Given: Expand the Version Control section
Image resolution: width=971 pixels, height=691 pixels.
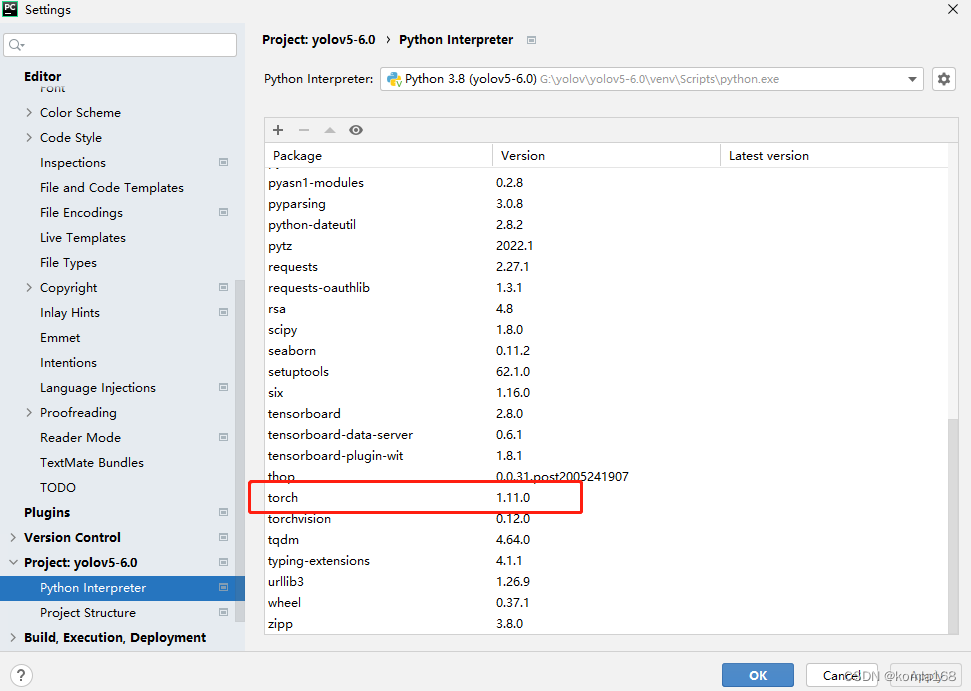Looking at the screenshot, I should (x=13, y=538).
